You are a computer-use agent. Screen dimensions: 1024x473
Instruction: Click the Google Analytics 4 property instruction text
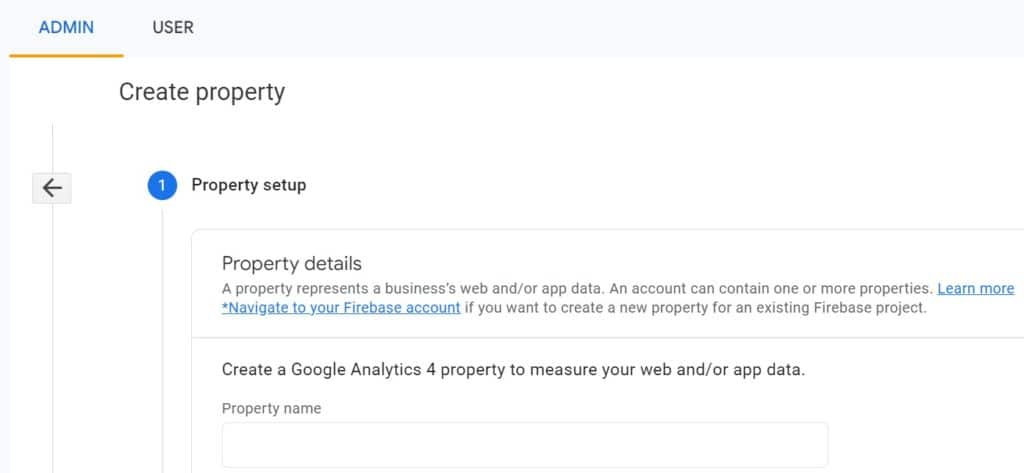click(x=513, y=370)
